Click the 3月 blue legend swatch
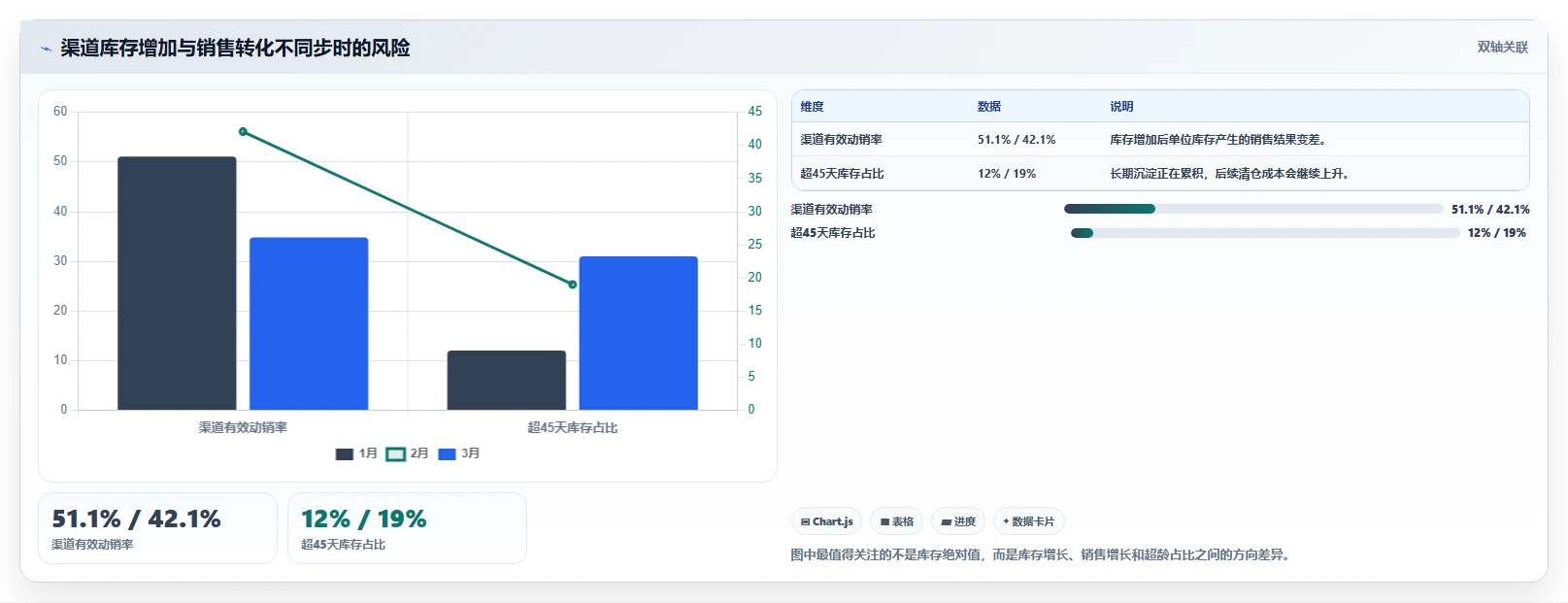Image resolution: width=1568 pixels, height=603 pixels. point(448,454)
